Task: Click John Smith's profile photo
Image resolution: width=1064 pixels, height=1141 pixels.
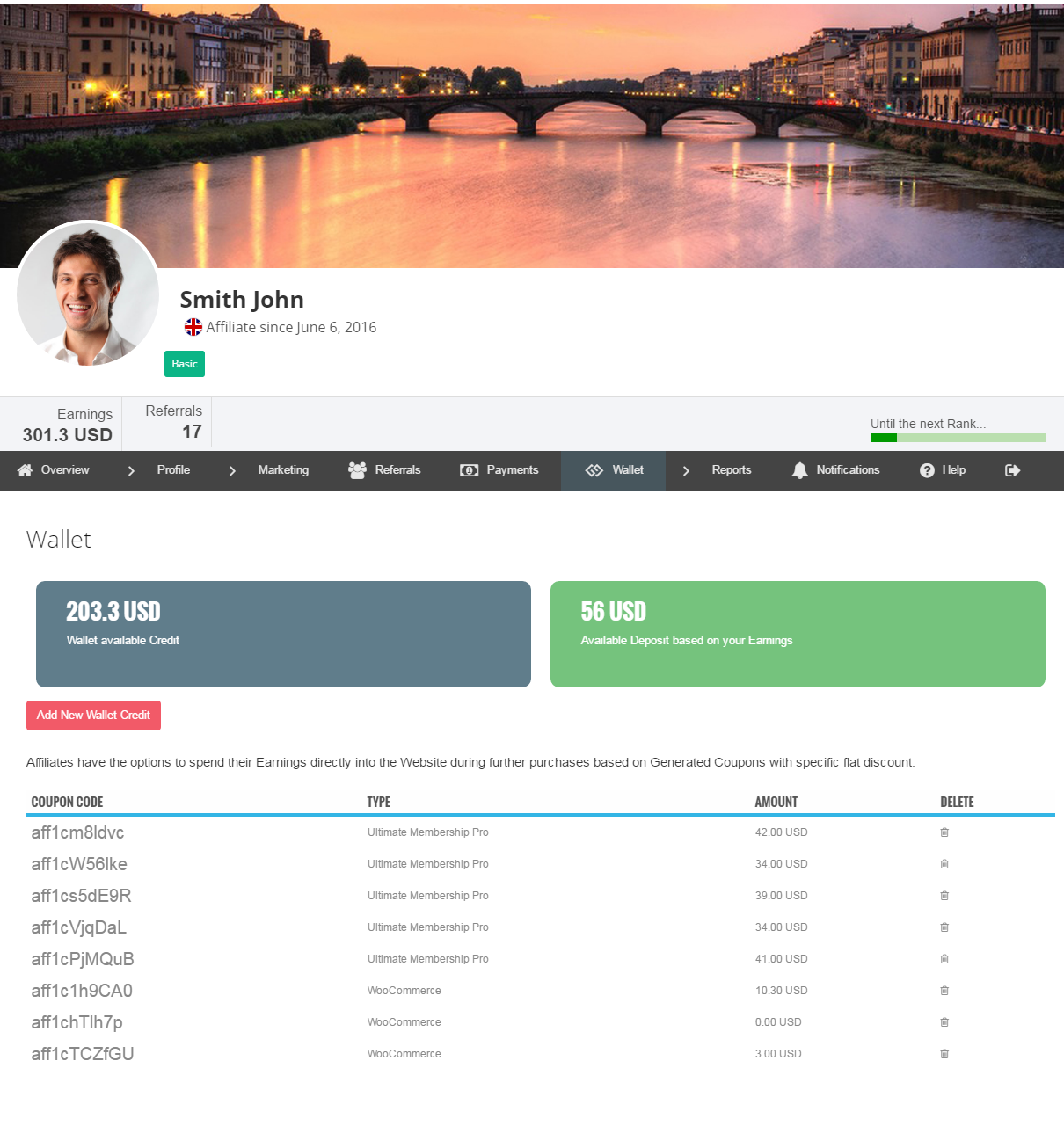Action: tap(88, 294)
